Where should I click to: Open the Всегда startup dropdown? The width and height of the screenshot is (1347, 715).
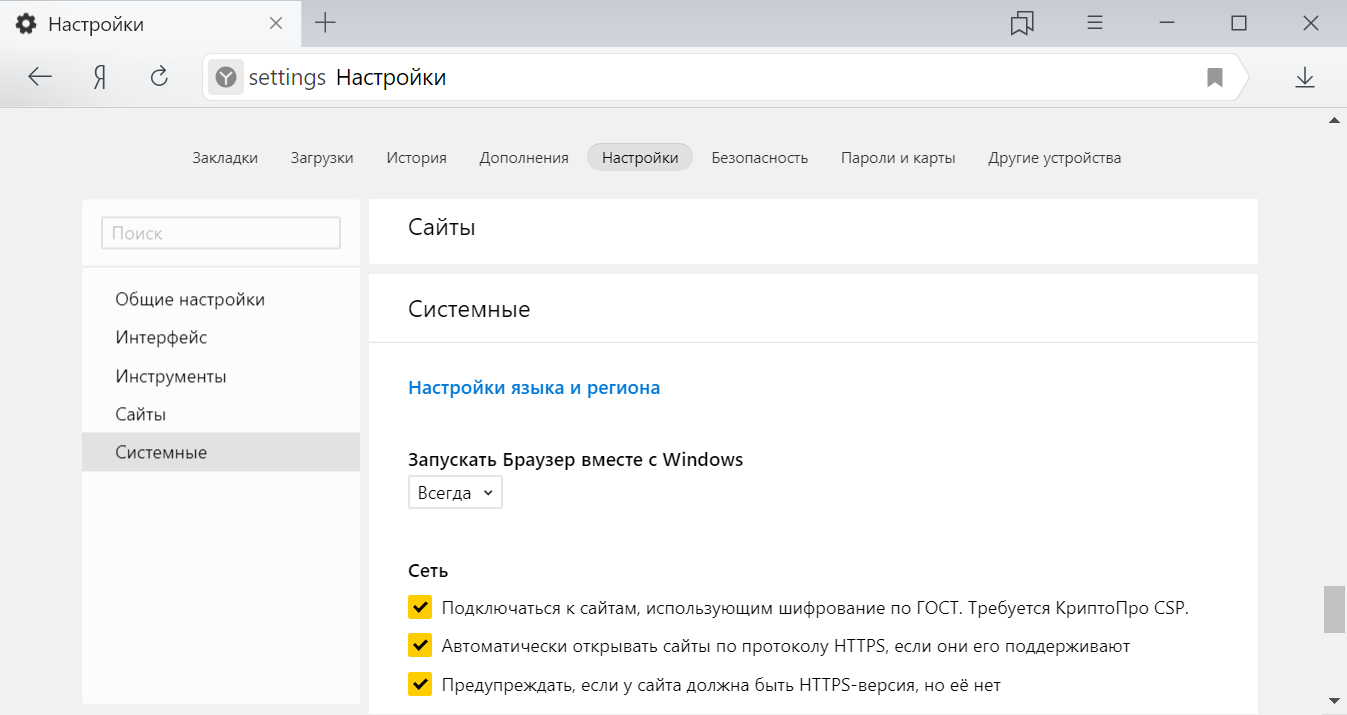pyautogui.click(x=455, y=492)
